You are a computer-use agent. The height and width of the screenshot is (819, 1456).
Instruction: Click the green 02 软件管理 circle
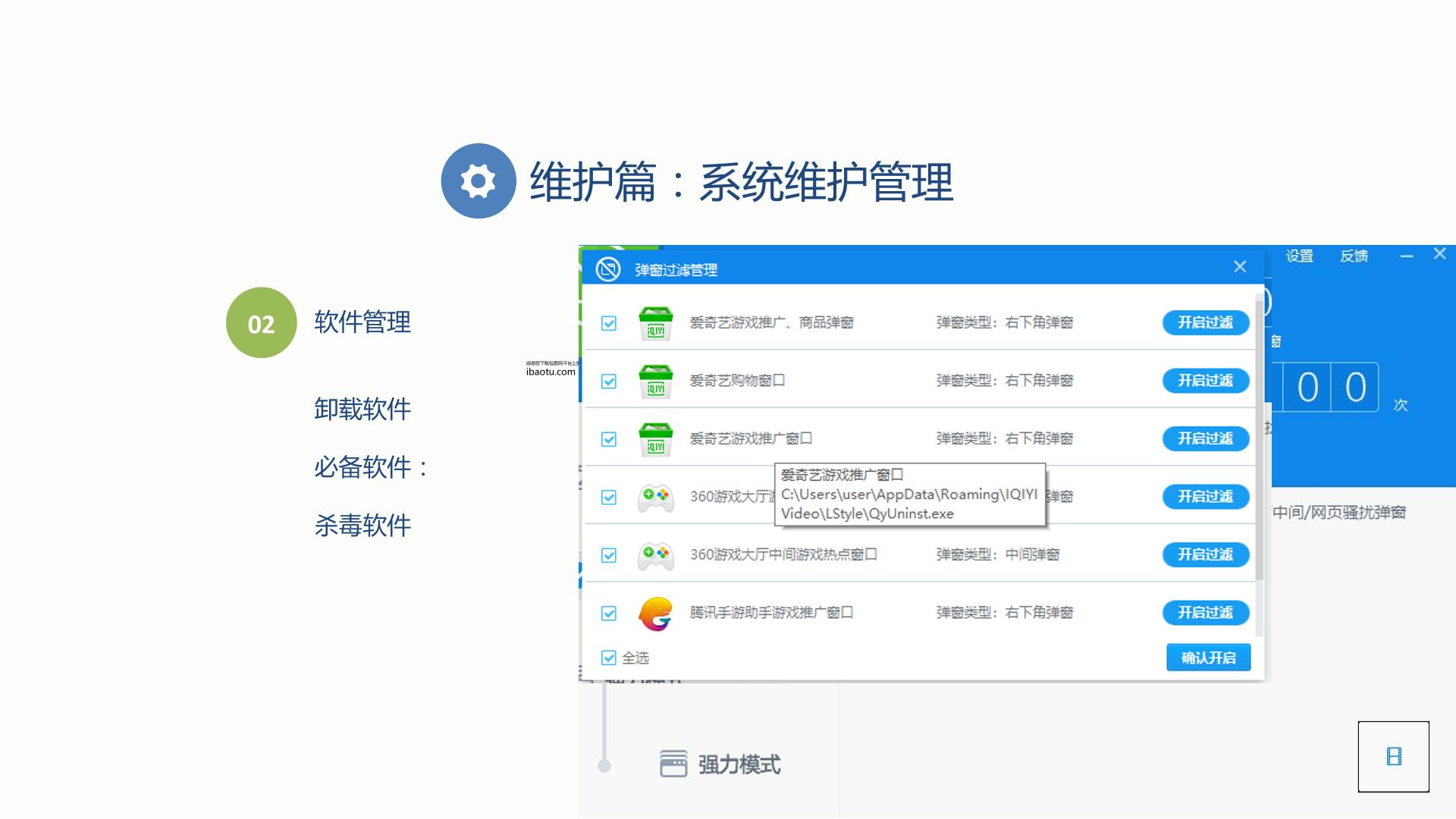262,323
